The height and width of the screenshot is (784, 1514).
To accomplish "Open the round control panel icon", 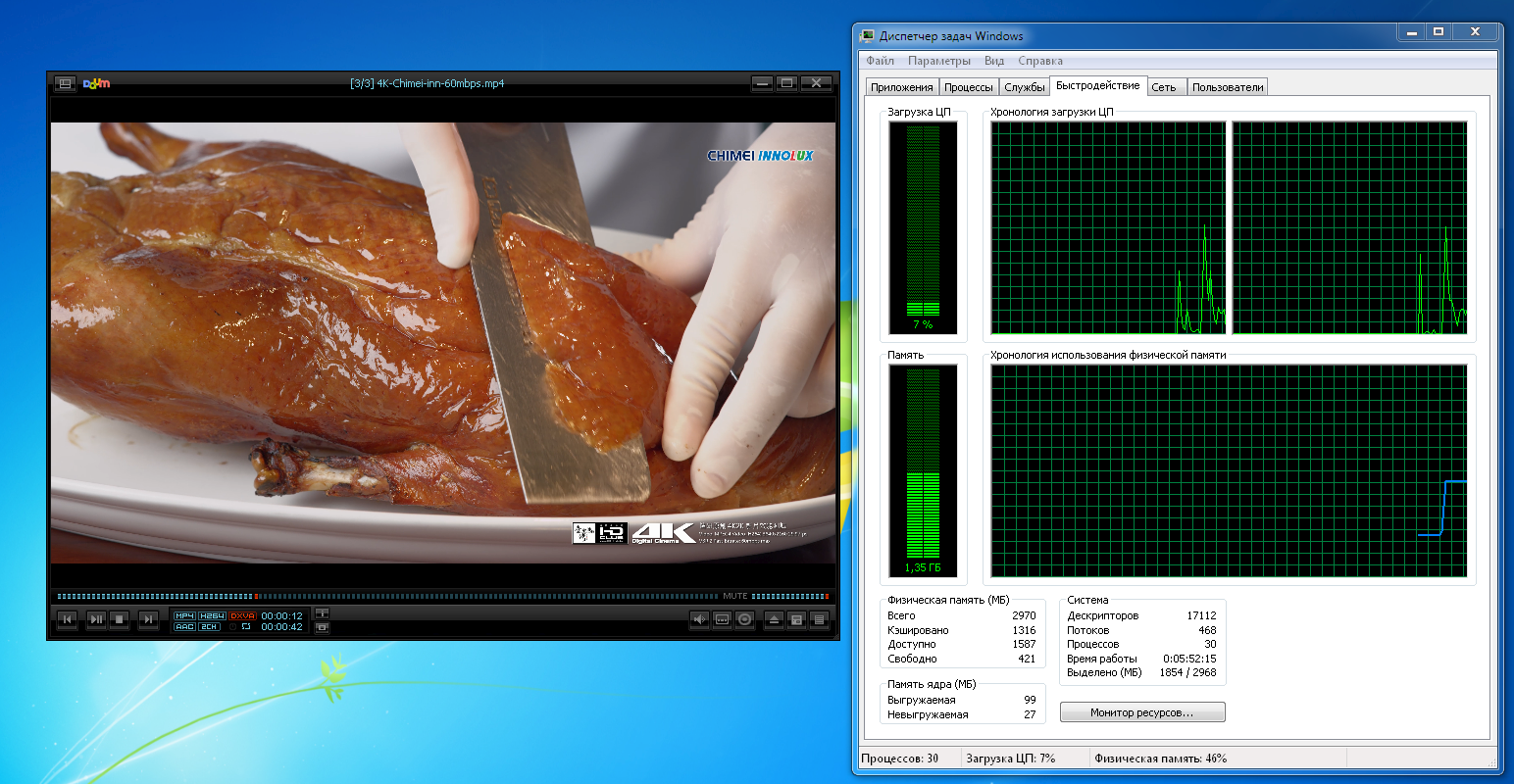I will (745, 619).
